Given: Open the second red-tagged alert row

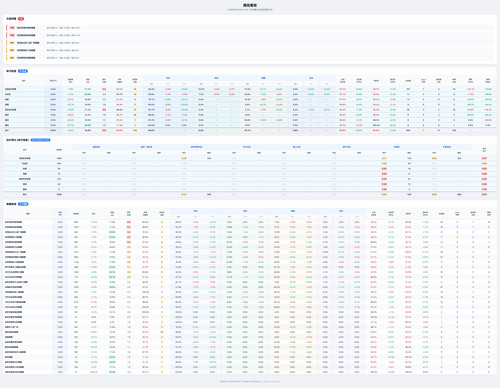Looking at the screenshot, I should (x=249, y=35).
